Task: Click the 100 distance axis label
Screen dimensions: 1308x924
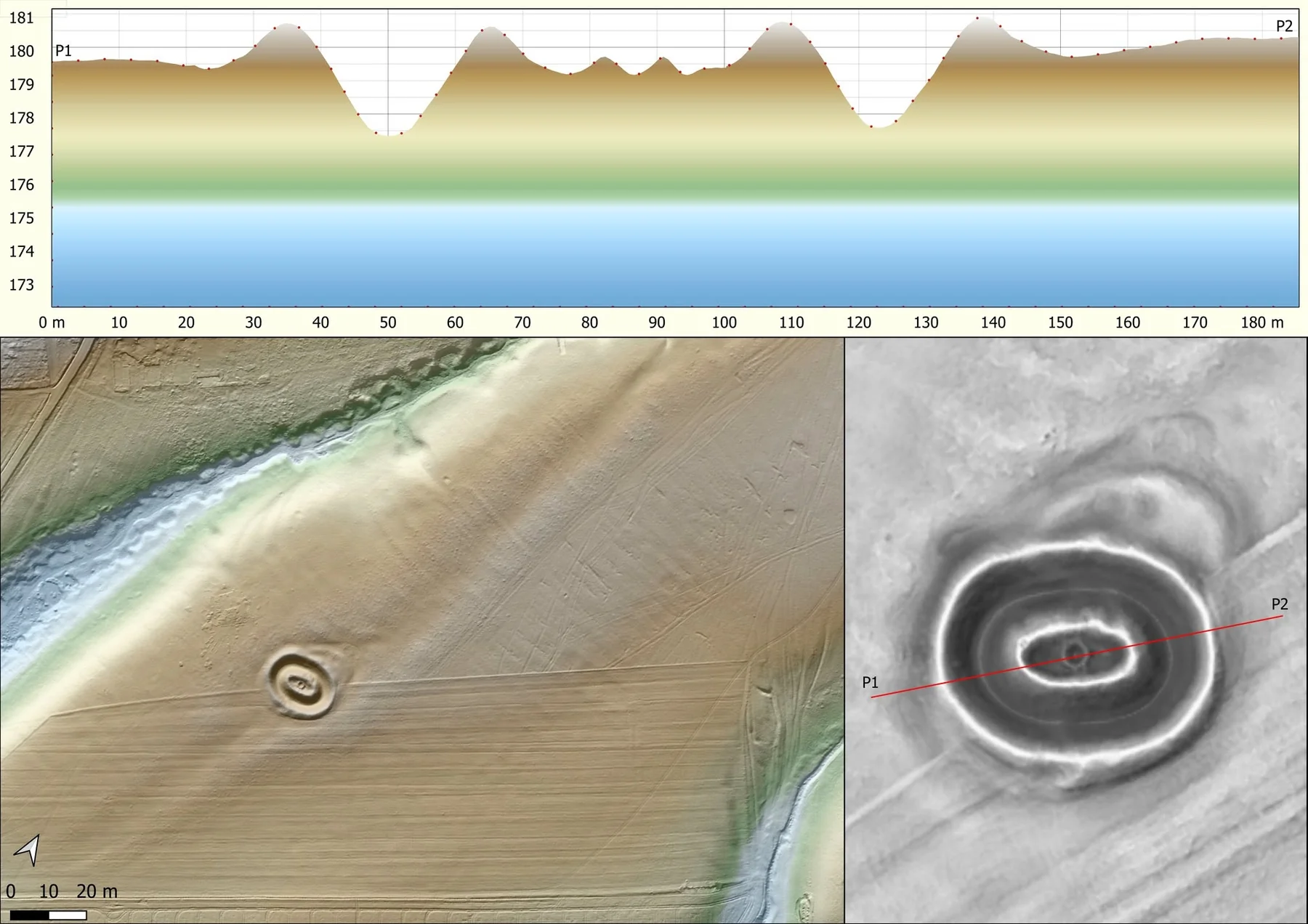Action: pyautogui.click(x=724, y=323)
